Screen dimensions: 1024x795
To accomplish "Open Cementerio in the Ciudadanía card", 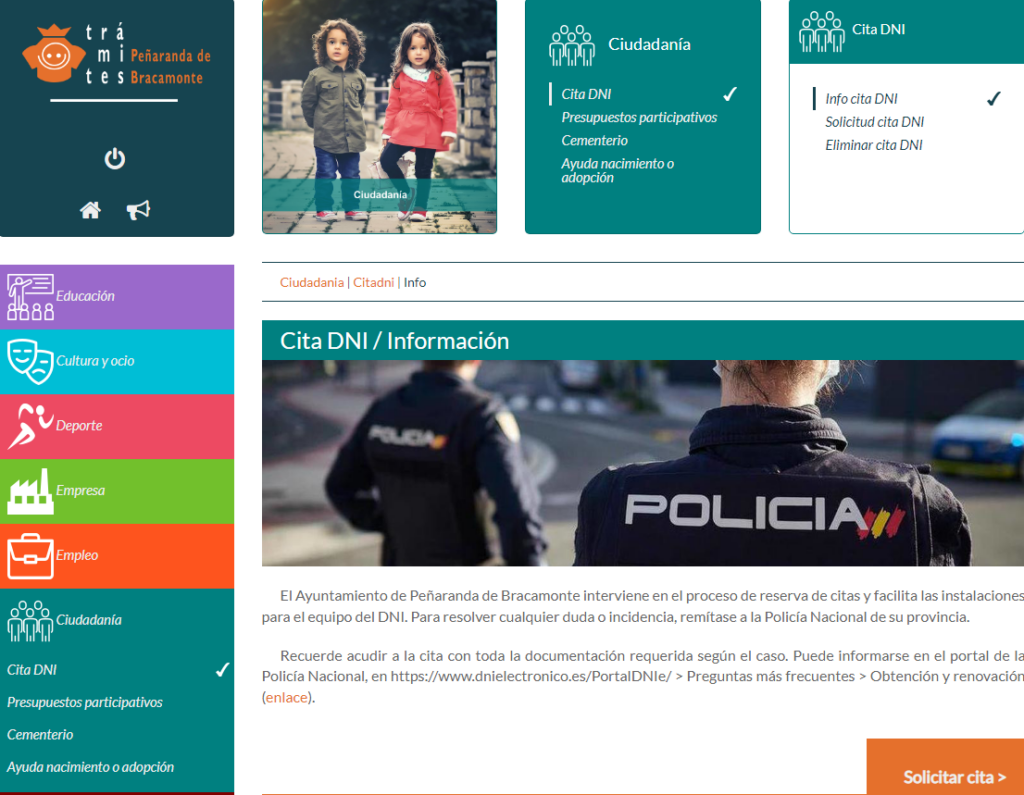I will click(594, 140).
